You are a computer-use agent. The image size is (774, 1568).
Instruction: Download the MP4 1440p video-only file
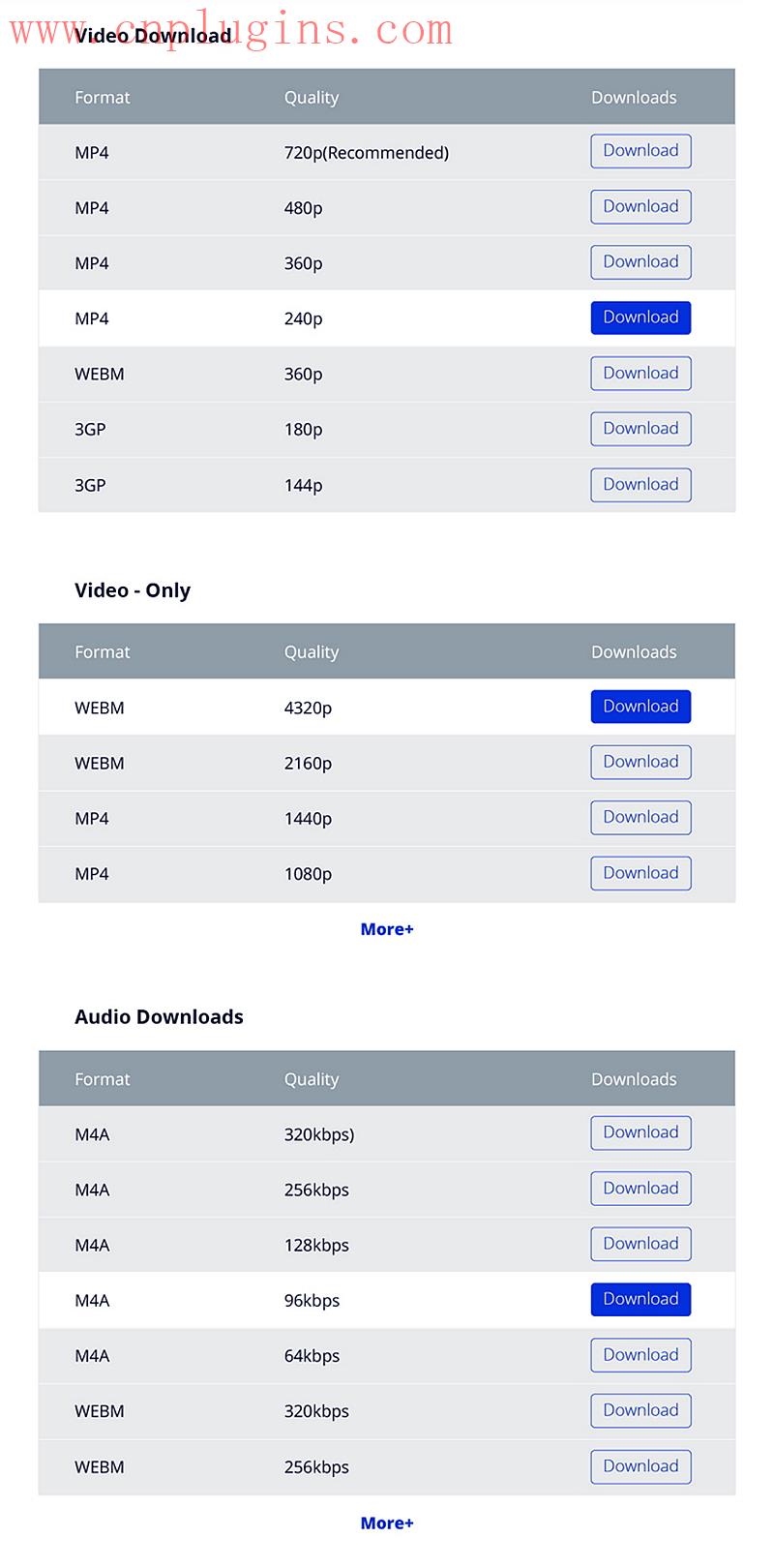640,818
